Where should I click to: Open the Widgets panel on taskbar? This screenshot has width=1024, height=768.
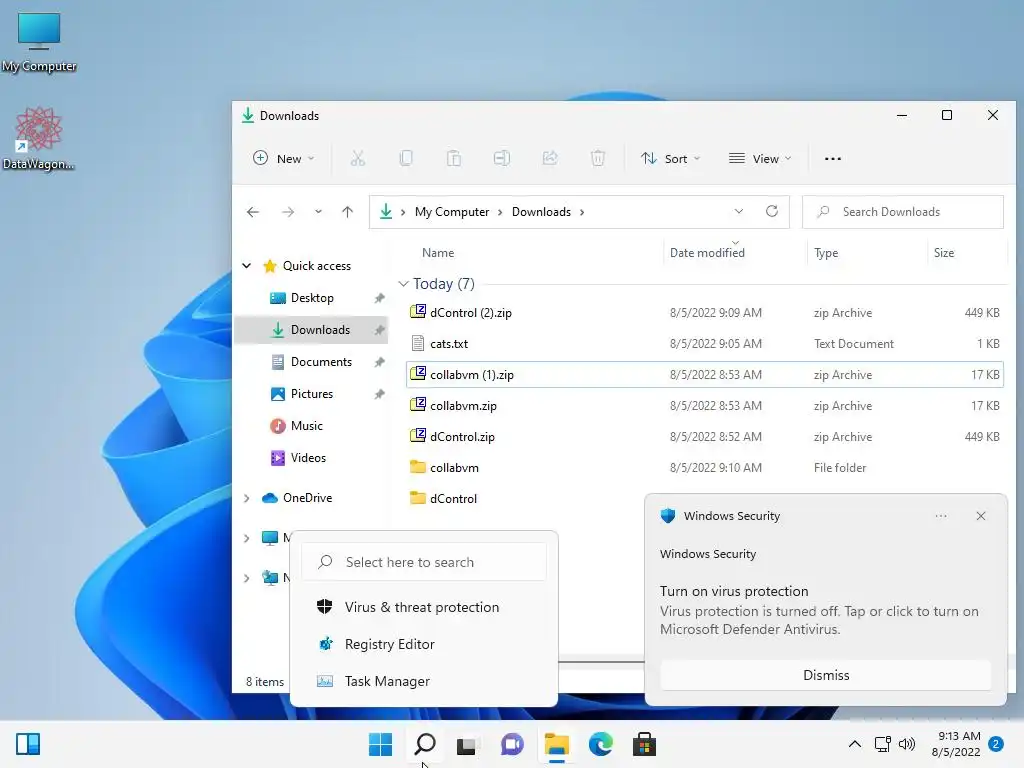coord(28,744)
